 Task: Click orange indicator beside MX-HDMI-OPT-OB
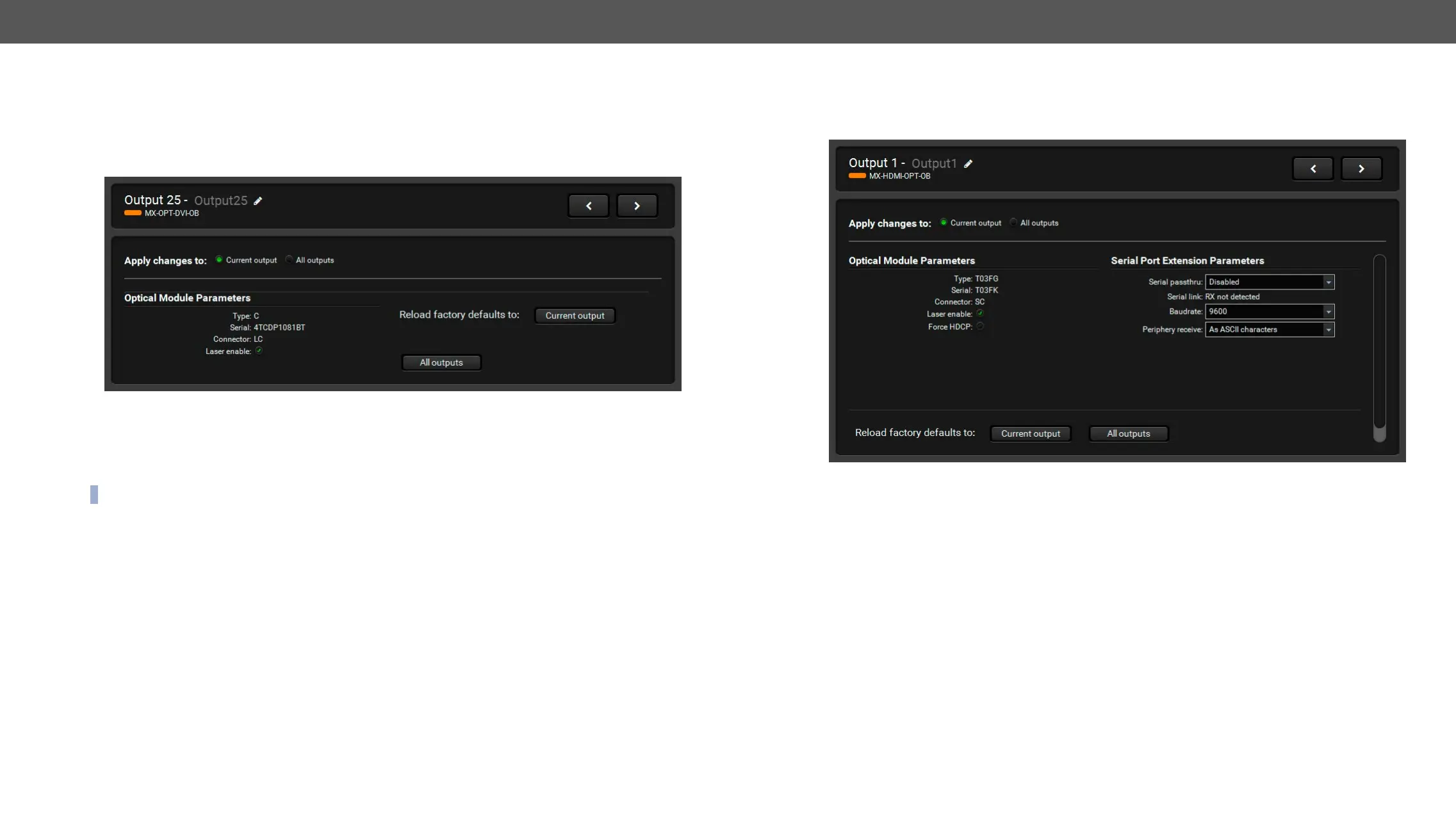[x=857, y=176]
